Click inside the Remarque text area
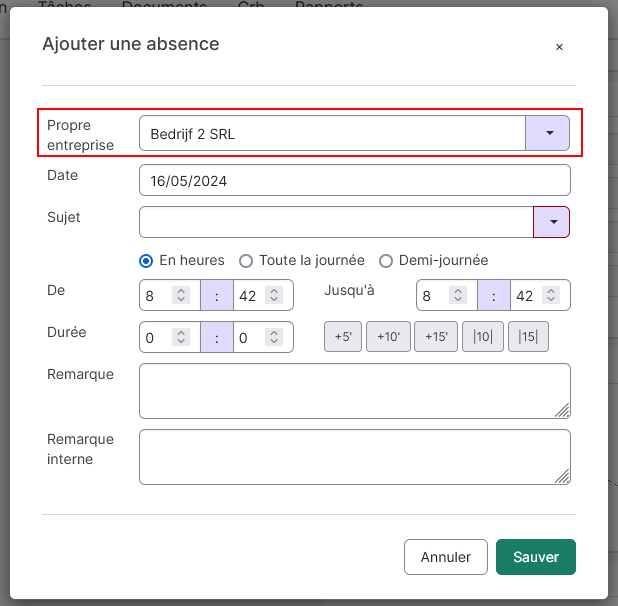 pyautogui.click(x=355, y=391)
